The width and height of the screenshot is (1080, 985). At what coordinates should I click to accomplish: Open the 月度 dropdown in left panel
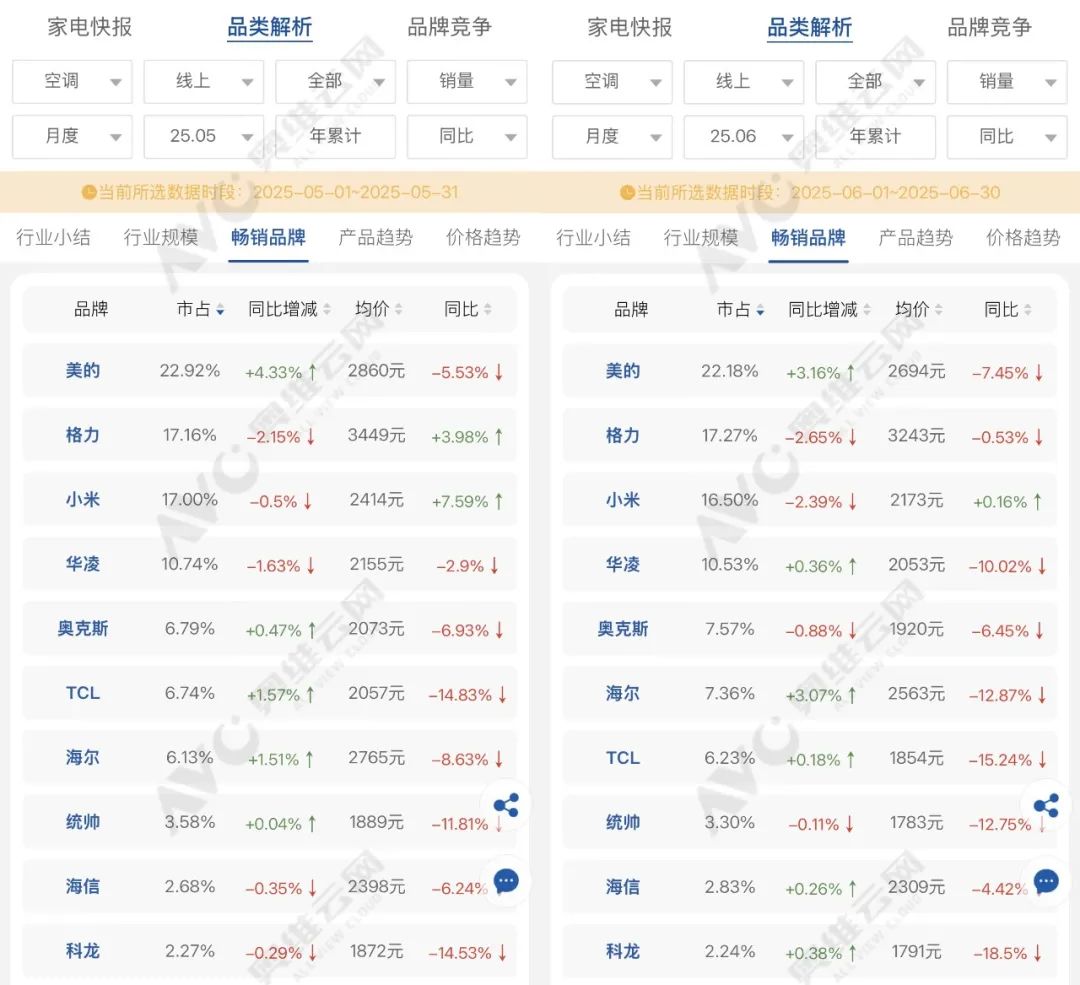tap(72, 137)
